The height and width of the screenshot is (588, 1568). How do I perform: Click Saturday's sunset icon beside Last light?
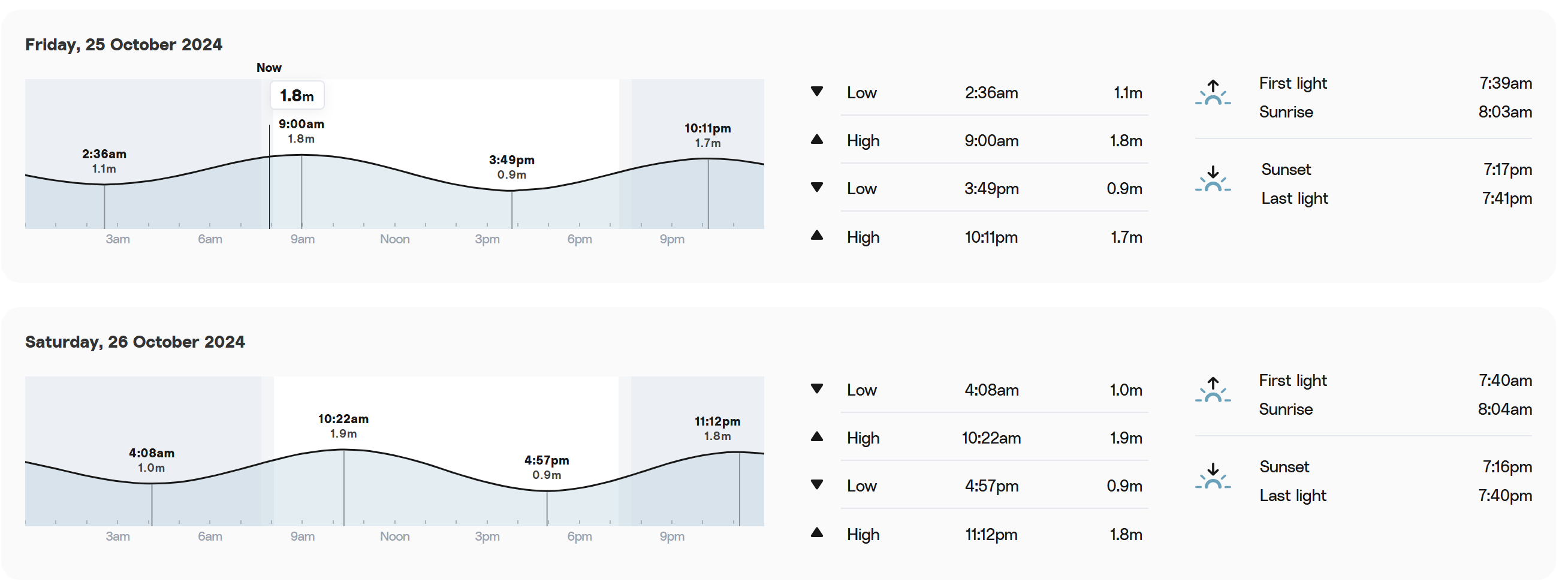tap(1213, 476)
